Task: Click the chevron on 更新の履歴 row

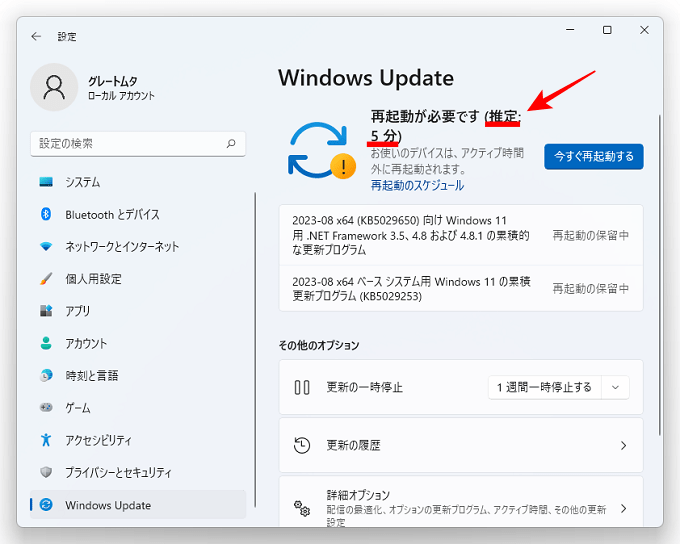Action: (x=623, y=446)
